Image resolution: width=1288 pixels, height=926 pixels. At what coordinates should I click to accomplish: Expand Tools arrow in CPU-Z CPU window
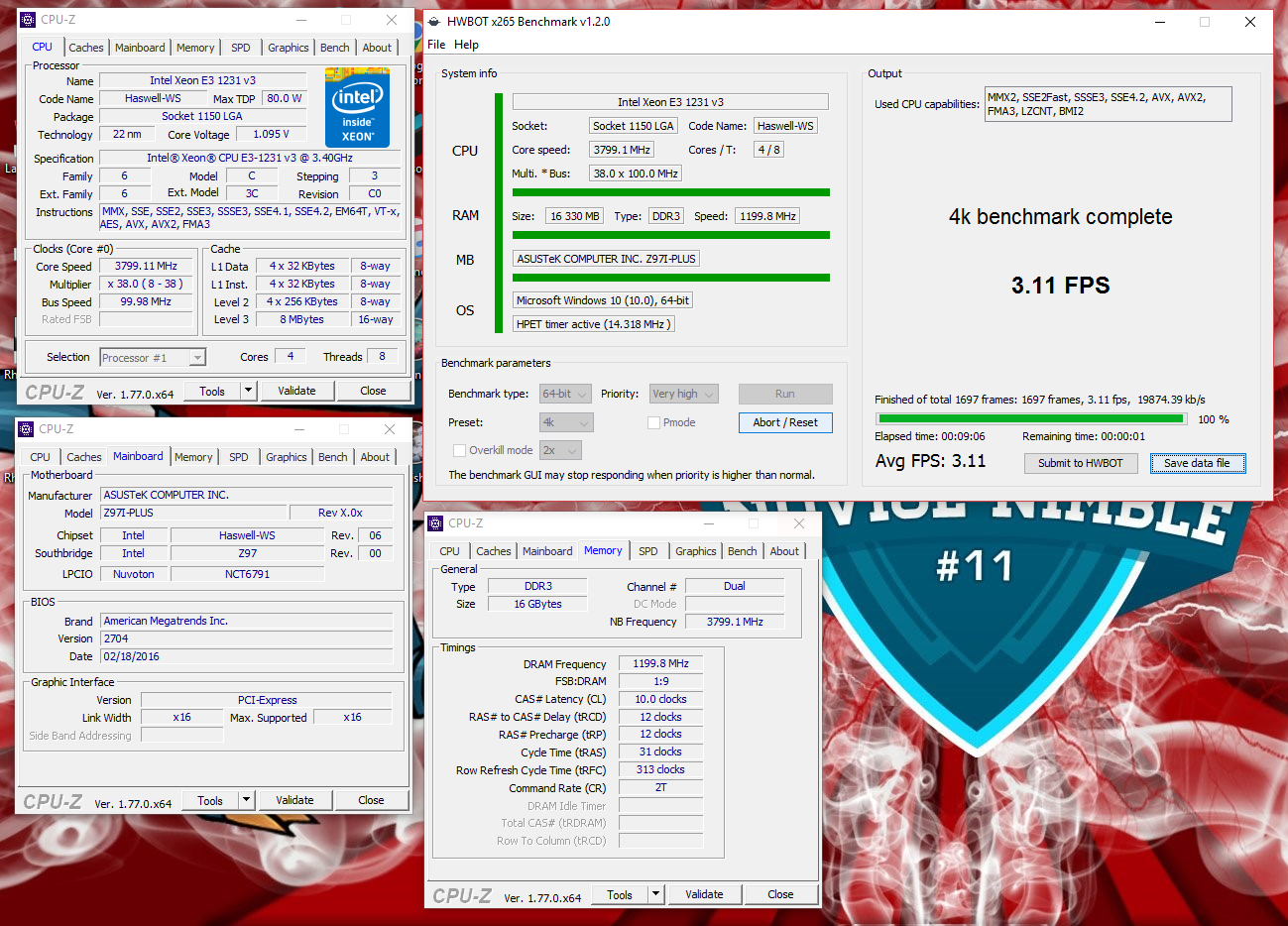pyautogui.click(x=249, y=391)
